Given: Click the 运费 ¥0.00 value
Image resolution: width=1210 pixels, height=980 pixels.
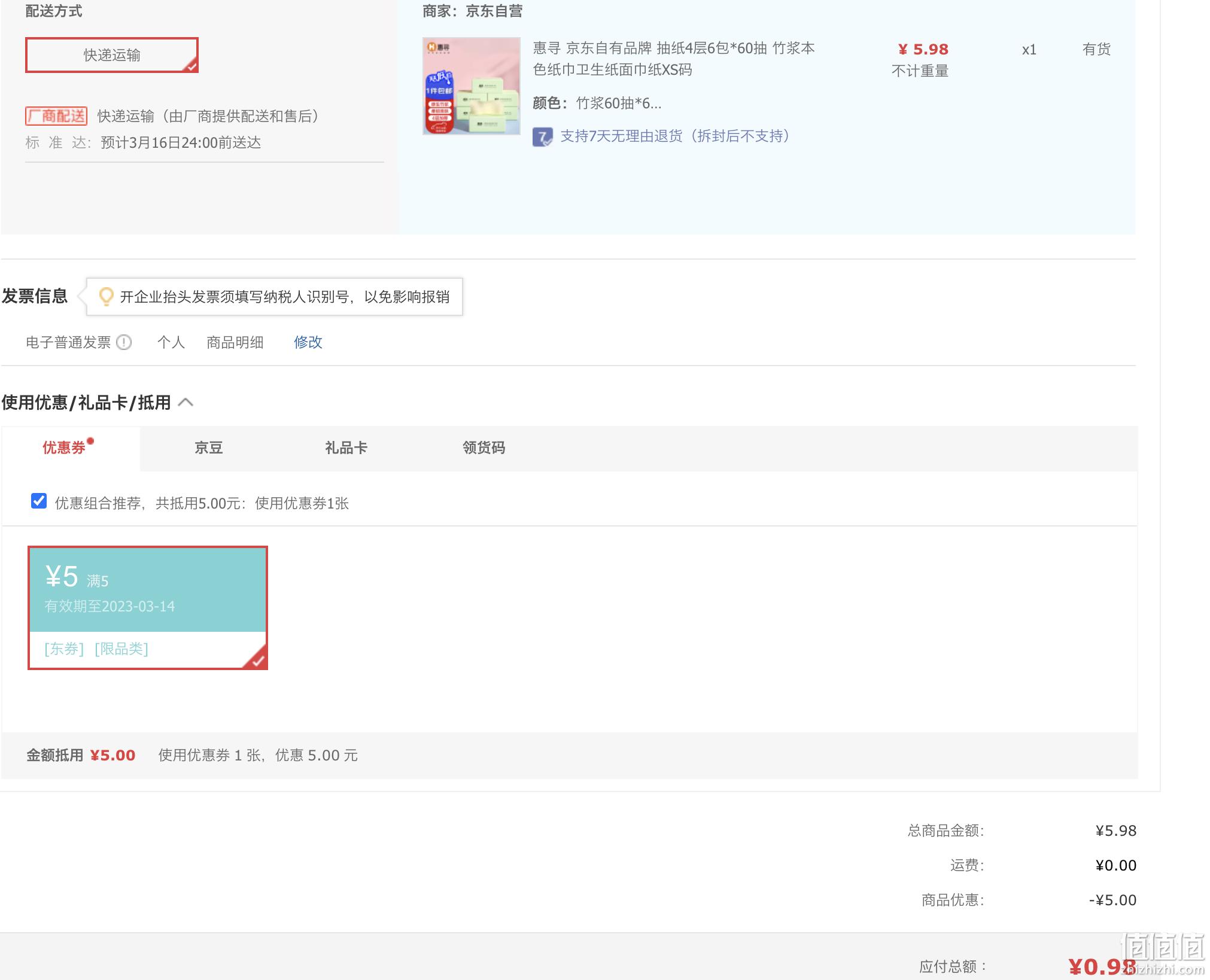Looking at the screenshot, I should (1116, 866).
